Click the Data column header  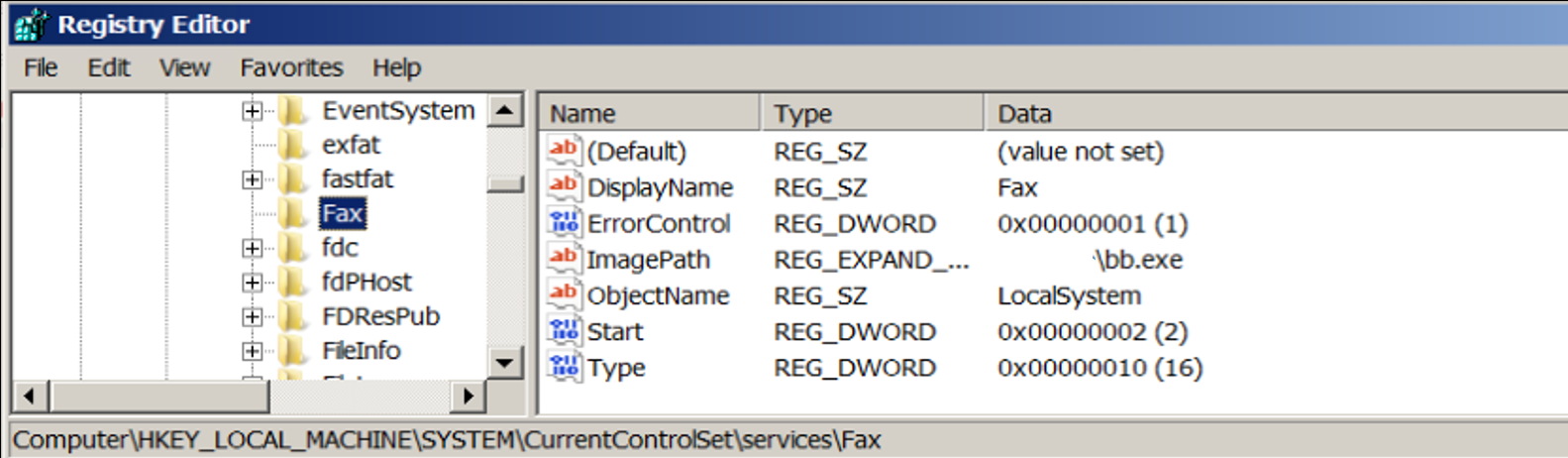click(1189, 113)
